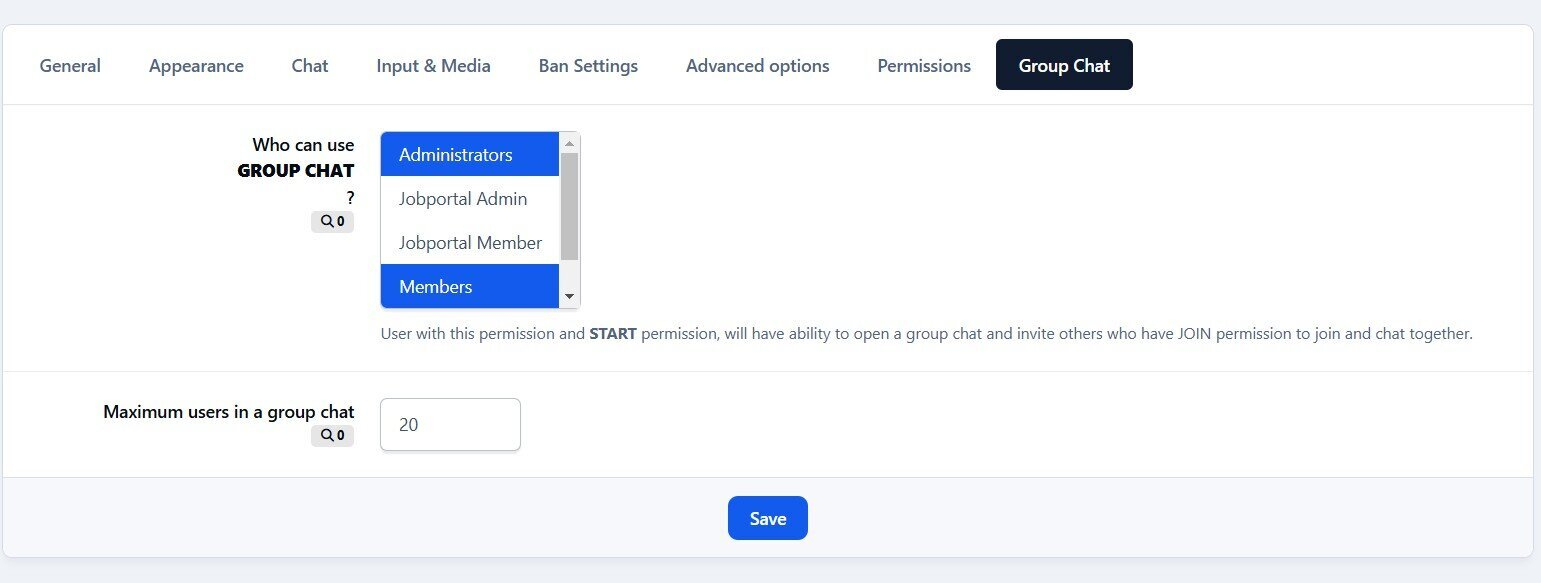View the Permissions tab

(924, 66)
